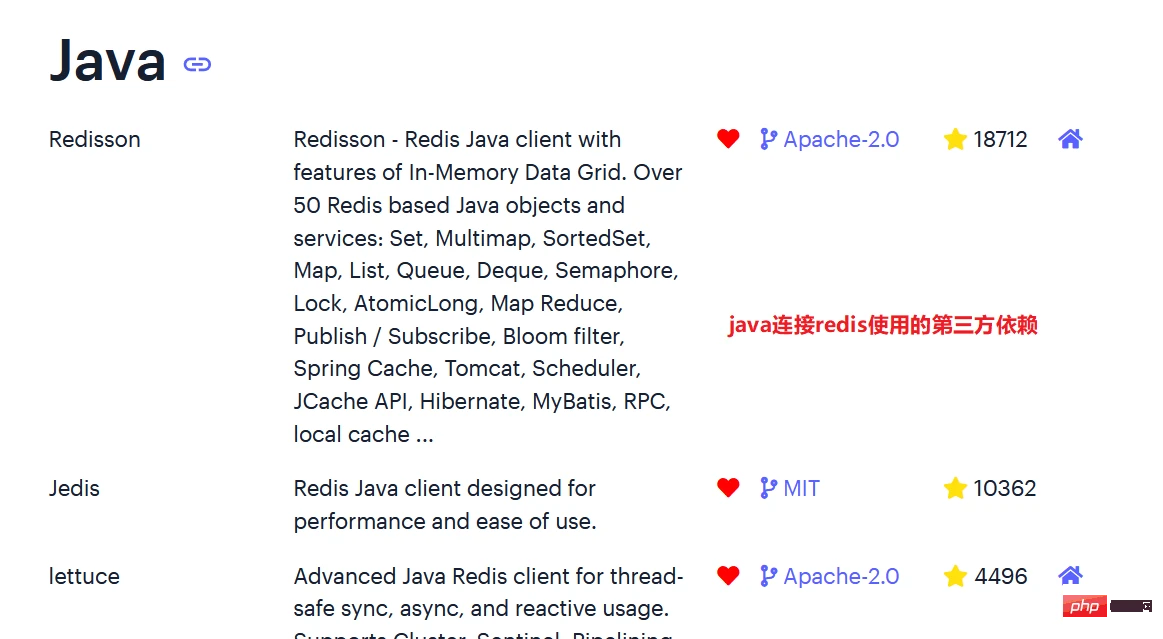This screenshot has height=639, width=1163.
Task: Click the star icon next to Redisson
Action: (x=955, y=139)
